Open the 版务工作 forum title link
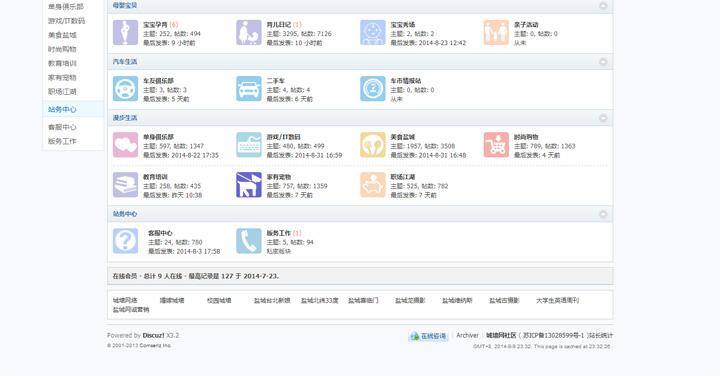This screenshot has width=720, height=376. tap(279, 233)
